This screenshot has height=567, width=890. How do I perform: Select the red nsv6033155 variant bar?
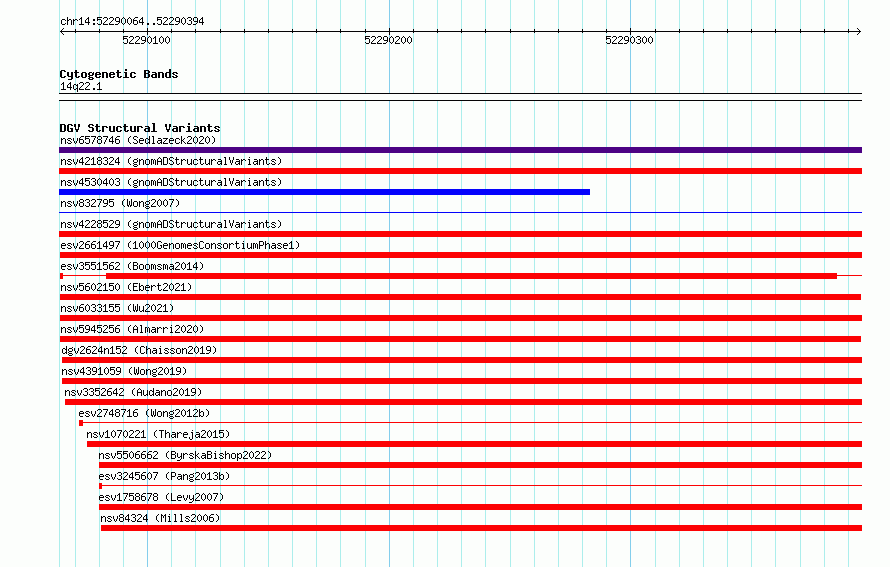(x=460, y=318)
